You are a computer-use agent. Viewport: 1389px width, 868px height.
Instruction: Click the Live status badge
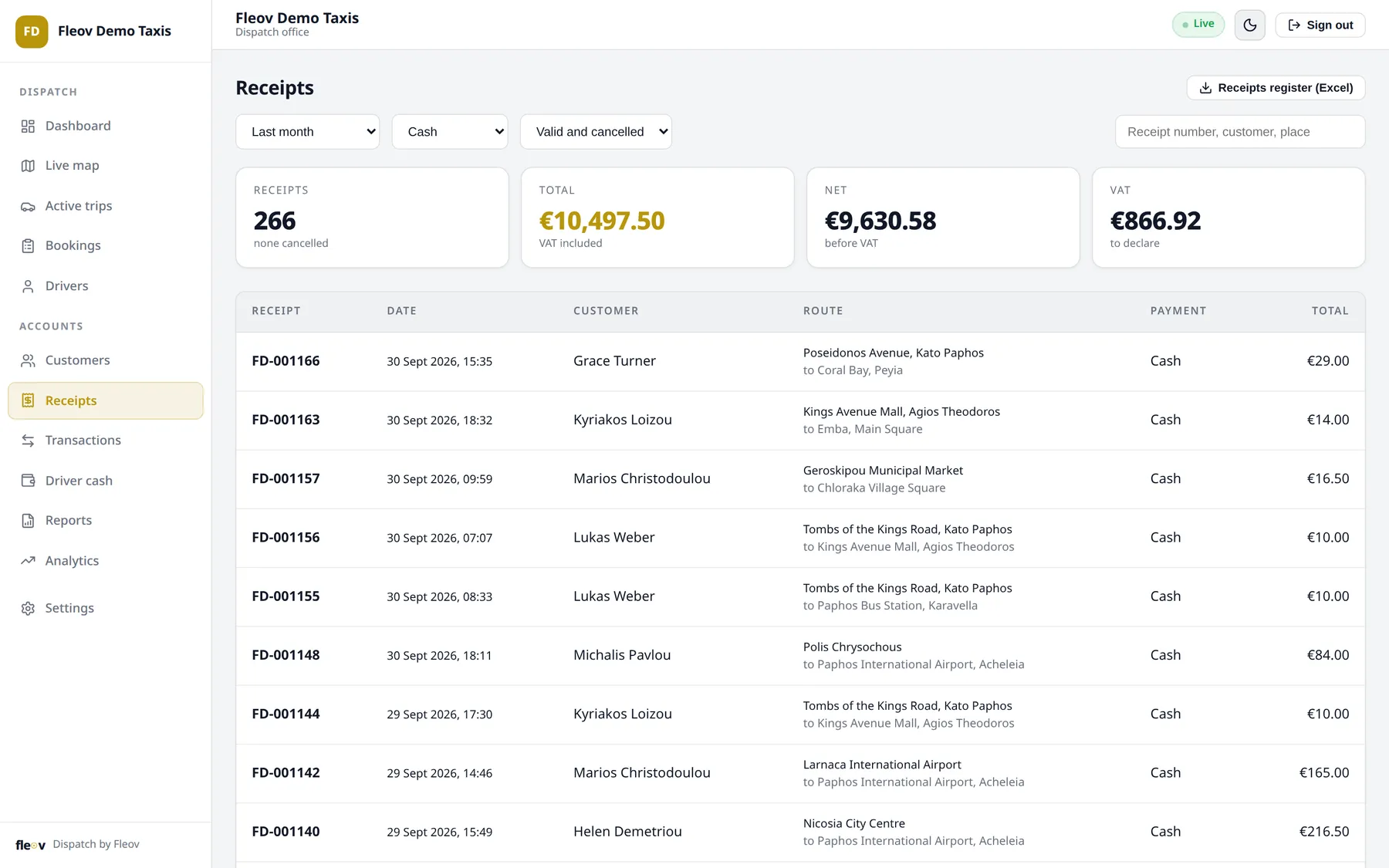point(1198,25)
